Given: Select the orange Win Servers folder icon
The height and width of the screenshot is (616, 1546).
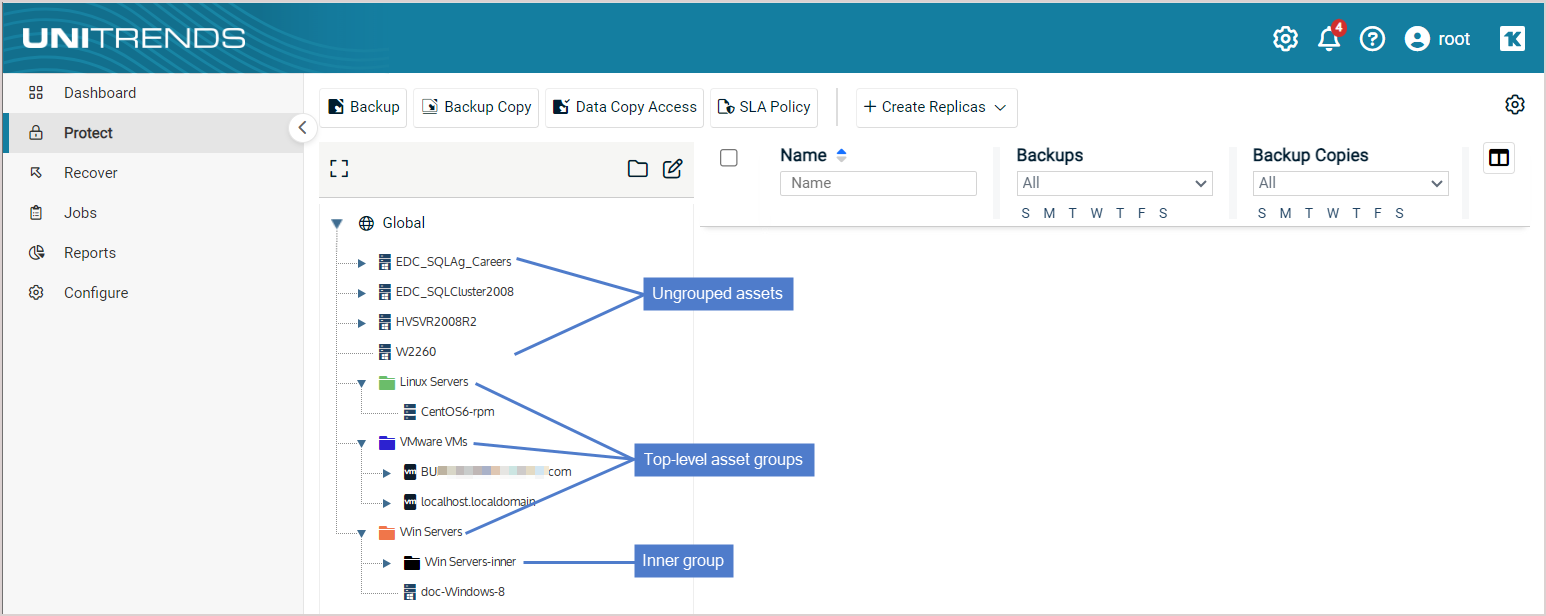Looking at the screenshot, I should coord(387,532).
